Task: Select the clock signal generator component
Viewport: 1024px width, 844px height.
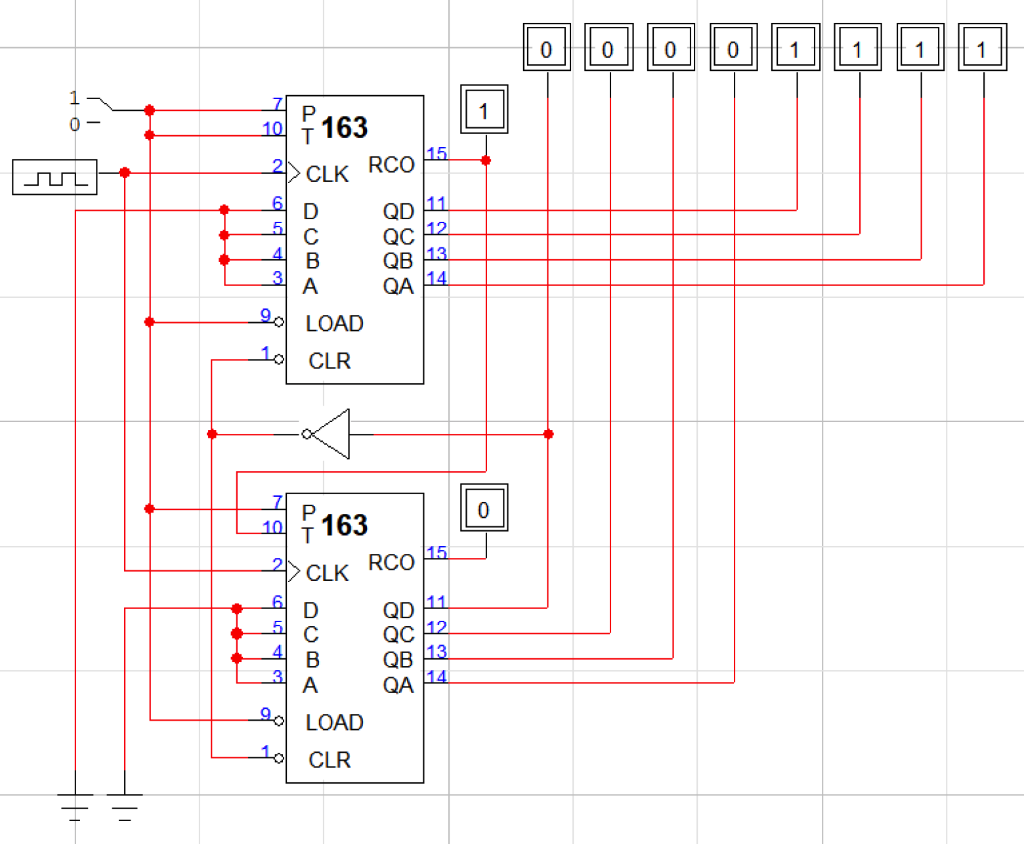Action: click(x=54, y=176)
